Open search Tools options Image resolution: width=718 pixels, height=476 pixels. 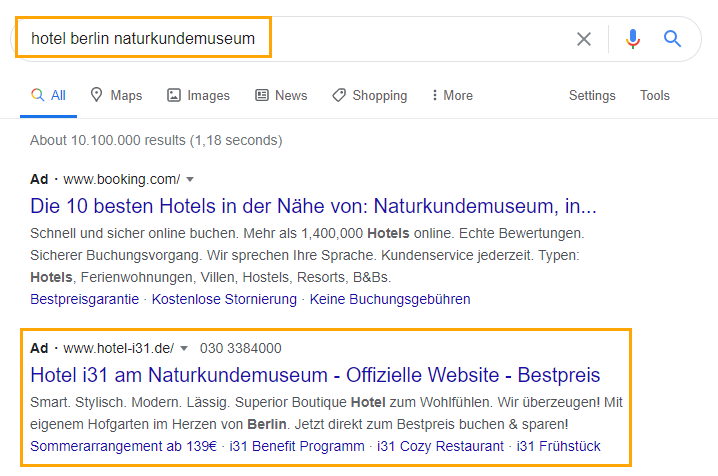coord(655,95)
